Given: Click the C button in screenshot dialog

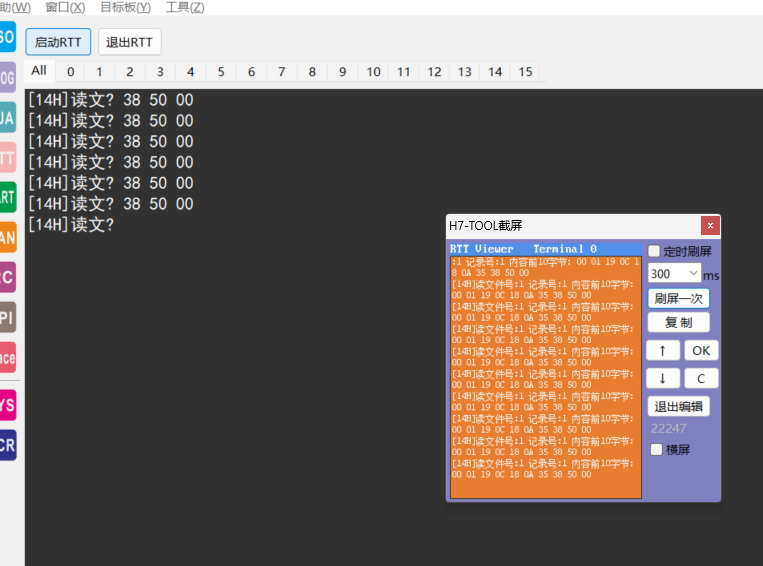Looking at the screenshot, I should [701, 378].
